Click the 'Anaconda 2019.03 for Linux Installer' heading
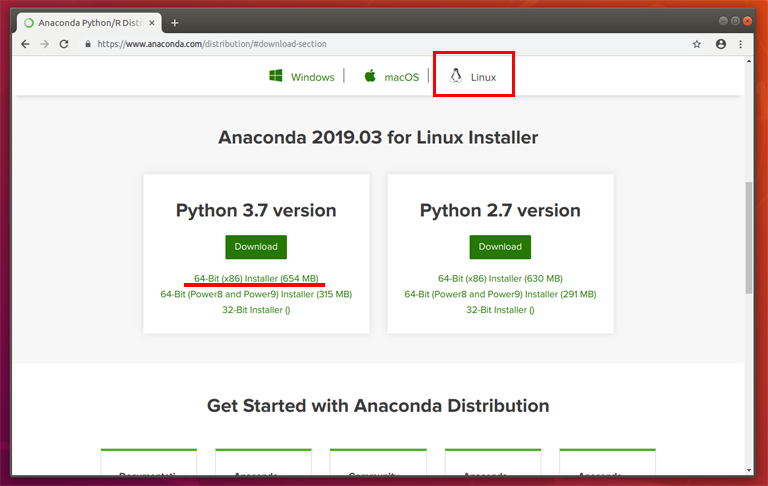This screenshot has width=768, height=486. coord(378,138)
